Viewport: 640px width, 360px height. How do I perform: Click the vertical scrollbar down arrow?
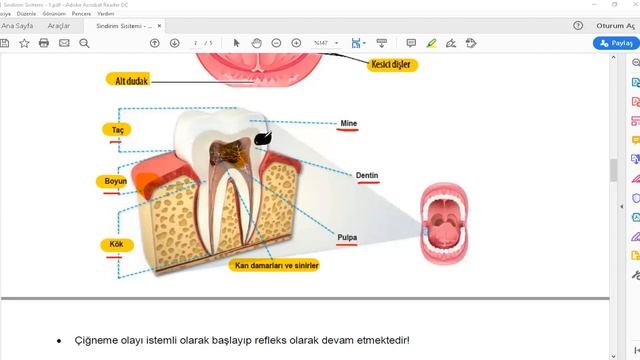coord(613,356)
